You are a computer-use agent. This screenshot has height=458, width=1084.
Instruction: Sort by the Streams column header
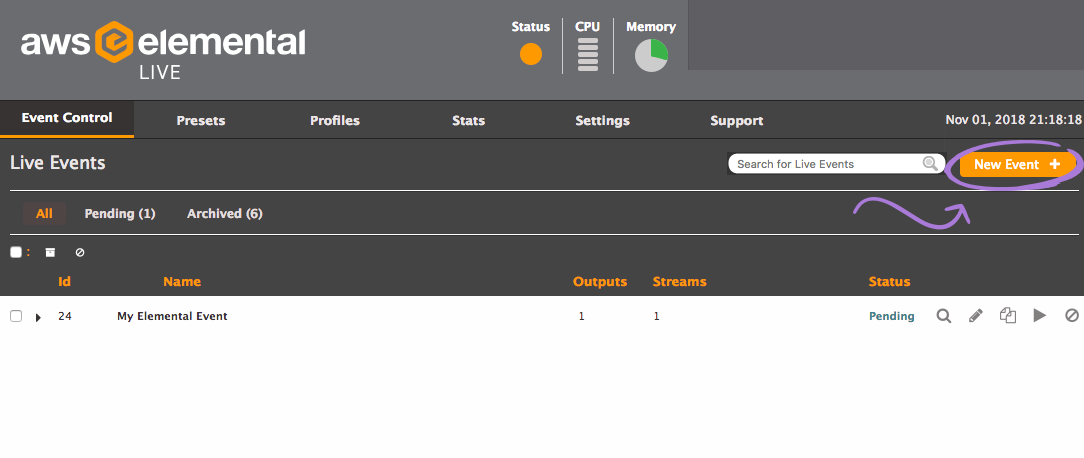coord(680,282)
